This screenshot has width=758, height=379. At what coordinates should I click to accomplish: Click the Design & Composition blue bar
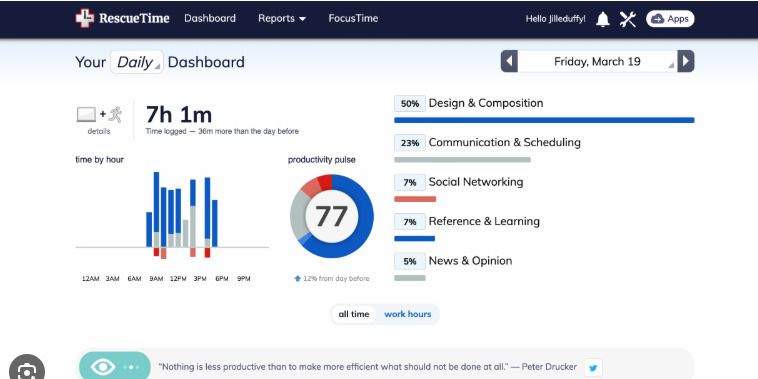click(544, 120)
